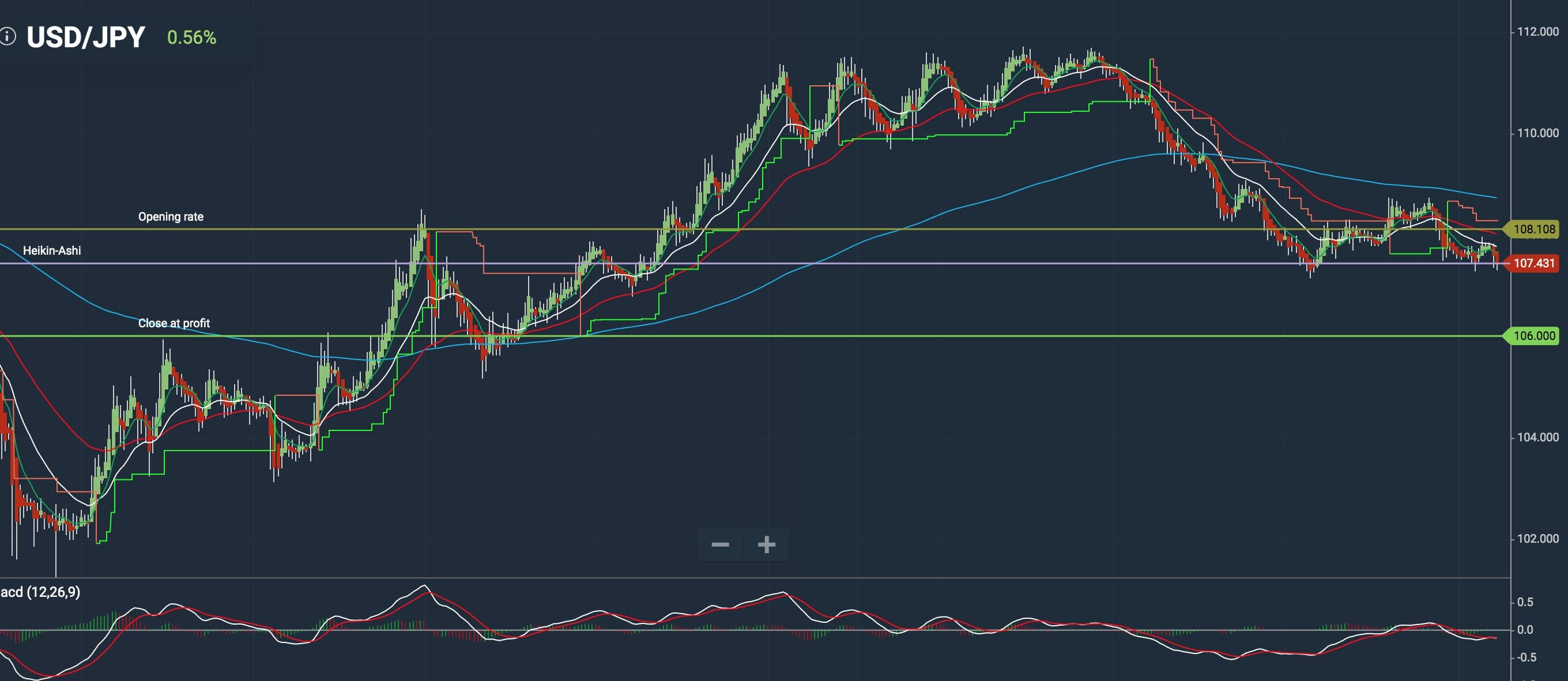
Task: Click the -0.5 MACD axis value
Action: click(x=1525, y=657)
